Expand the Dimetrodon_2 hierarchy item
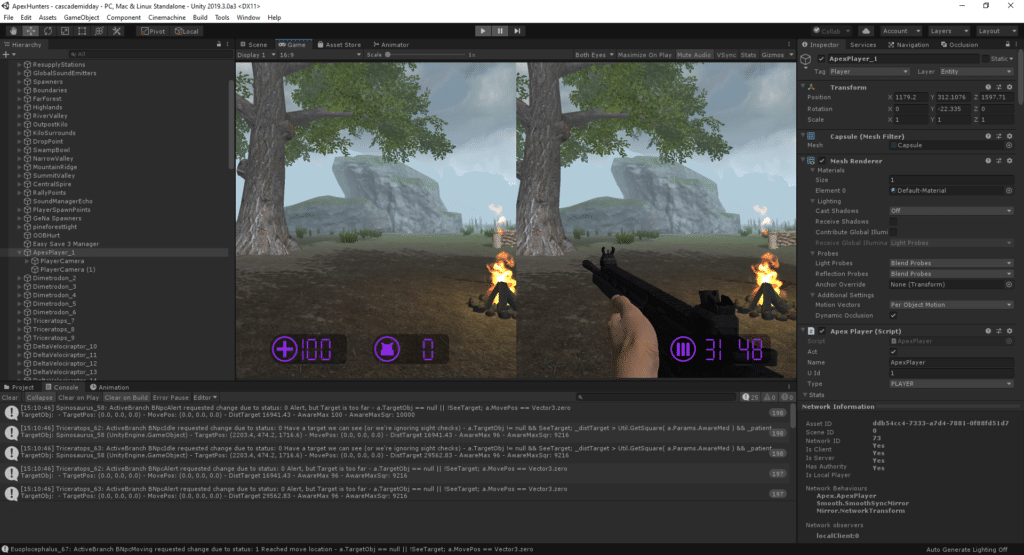The width and height of the screenshot is (1024, 555). click(x=20, y=278)
